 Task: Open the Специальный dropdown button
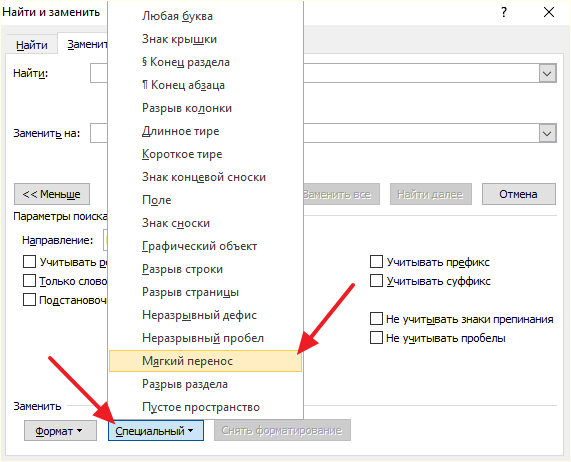pos(156,431)
